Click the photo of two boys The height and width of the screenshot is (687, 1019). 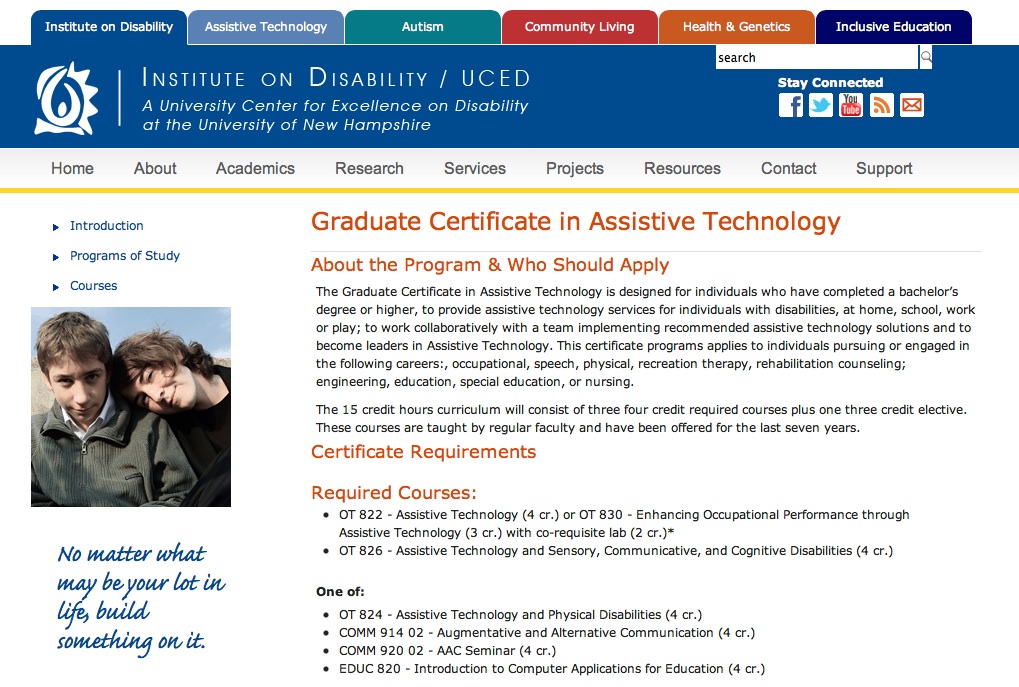click(x=131, y=407)
